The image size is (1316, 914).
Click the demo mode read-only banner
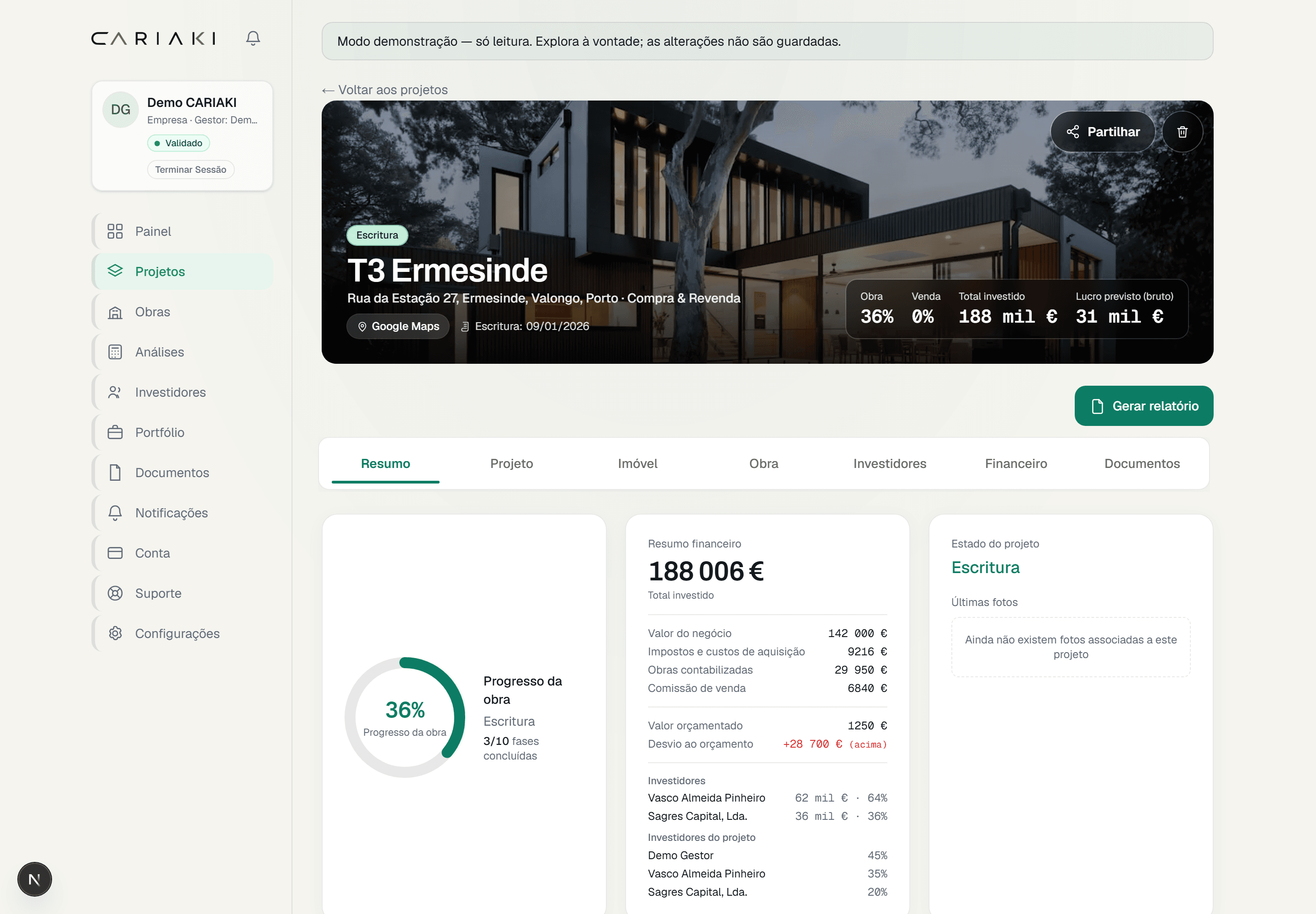tap(767, 41)
